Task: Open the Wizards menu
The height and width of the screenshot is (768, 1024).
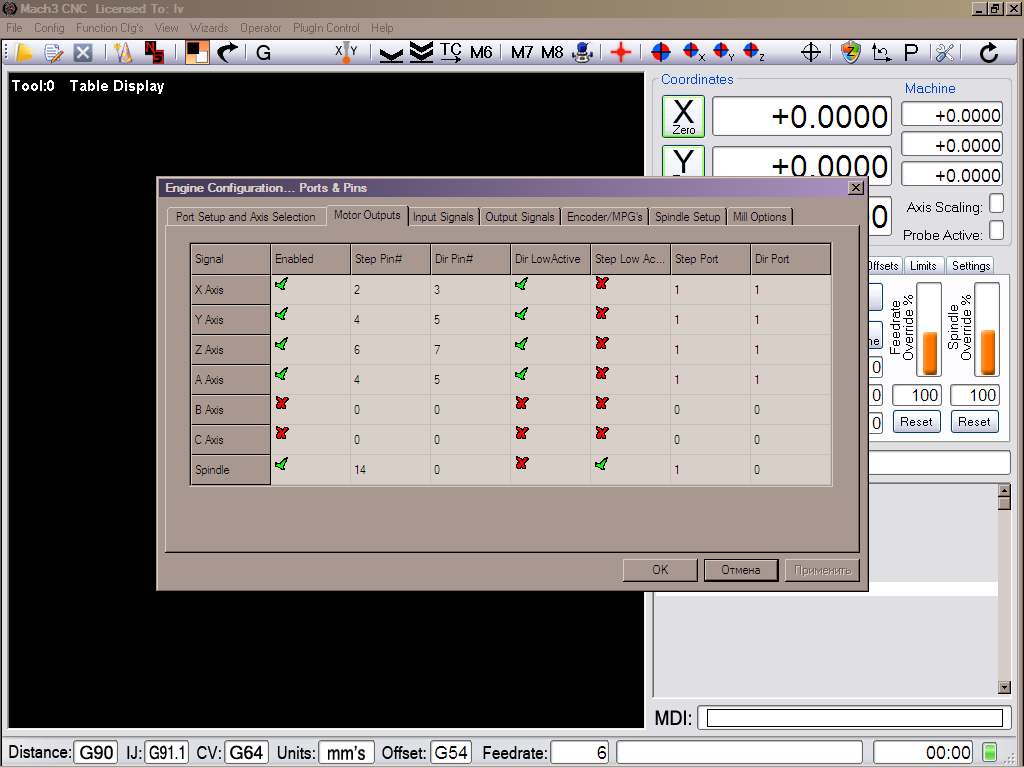Action: [209, 28]
